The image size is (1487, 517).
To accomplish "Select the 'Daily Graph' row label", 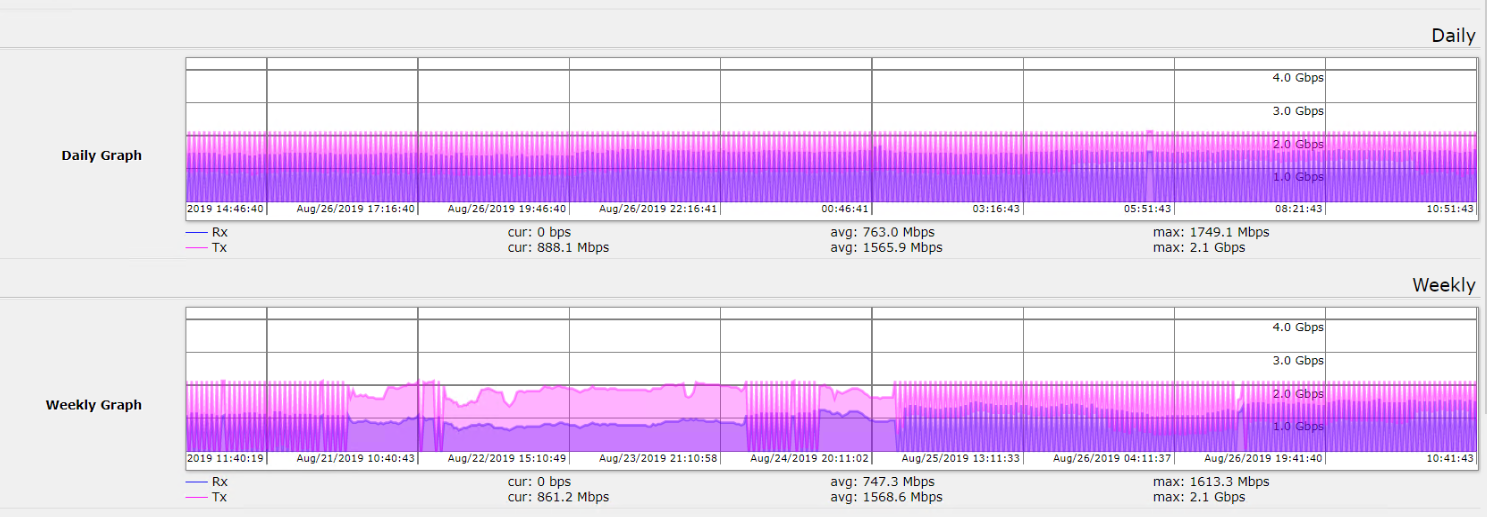I will (101, 155).
